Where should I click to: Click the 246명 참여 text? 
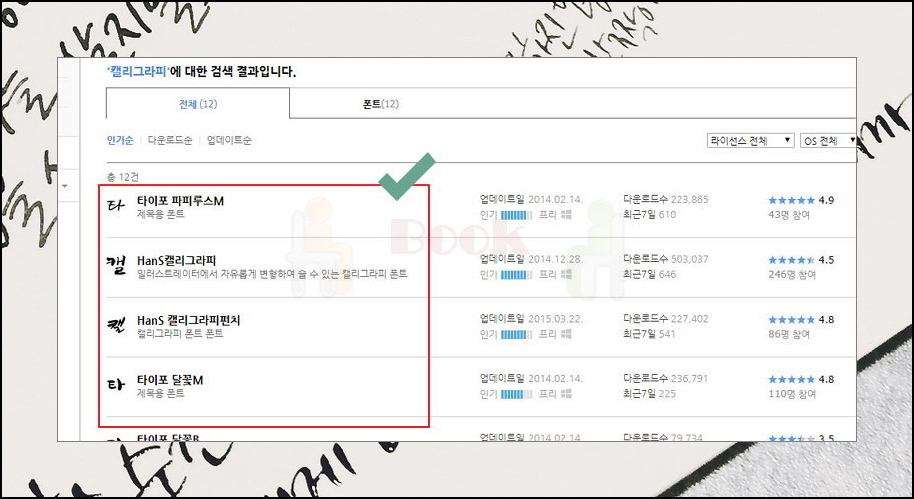pyautogui.click(x=792, y=274)
